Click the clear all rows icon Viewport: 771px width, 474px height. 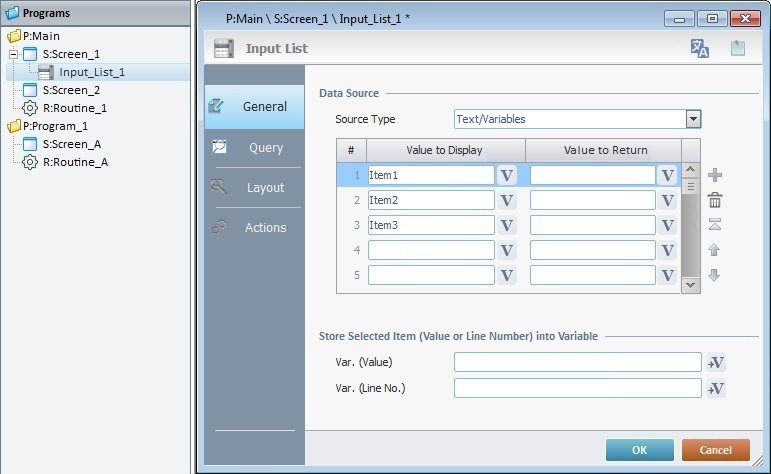715,225
